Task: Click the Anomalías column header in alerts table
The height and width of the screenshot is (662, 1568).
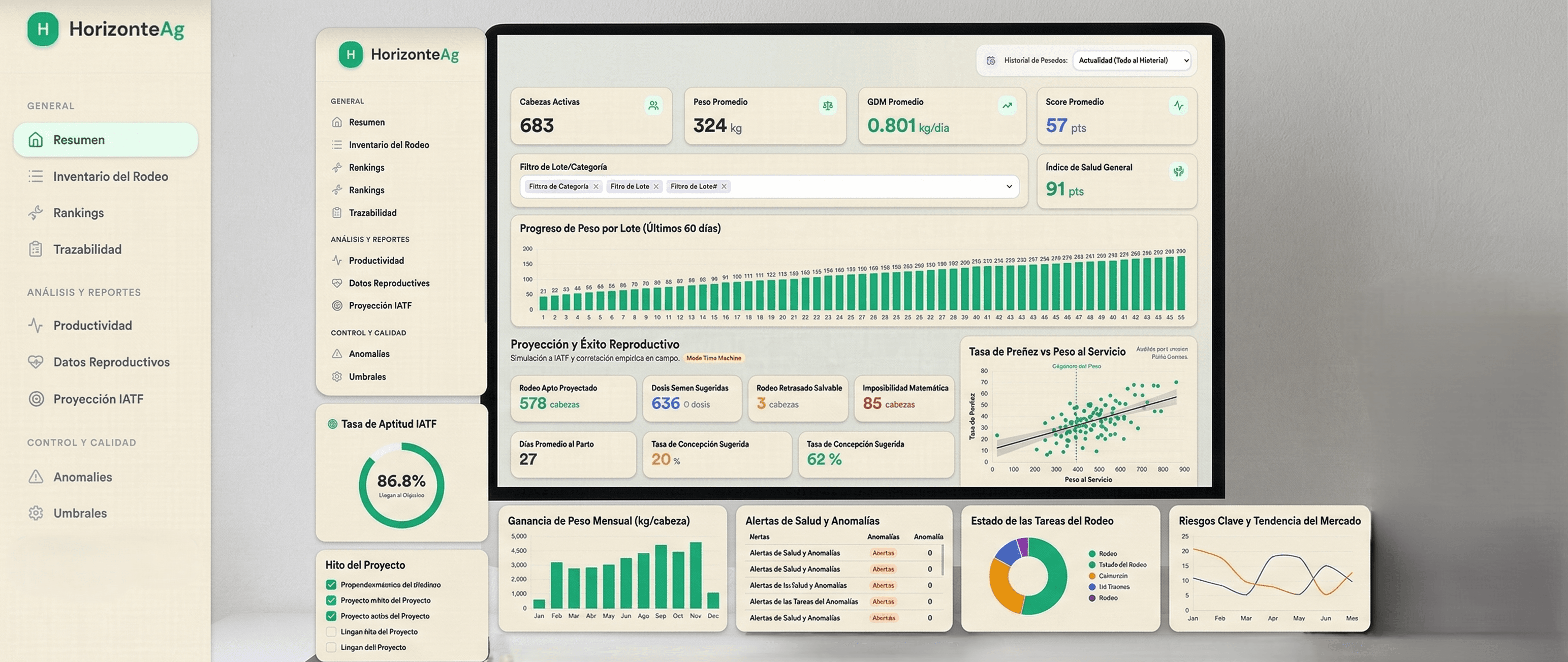Action: pyautogui.click(x=883, y=537)
